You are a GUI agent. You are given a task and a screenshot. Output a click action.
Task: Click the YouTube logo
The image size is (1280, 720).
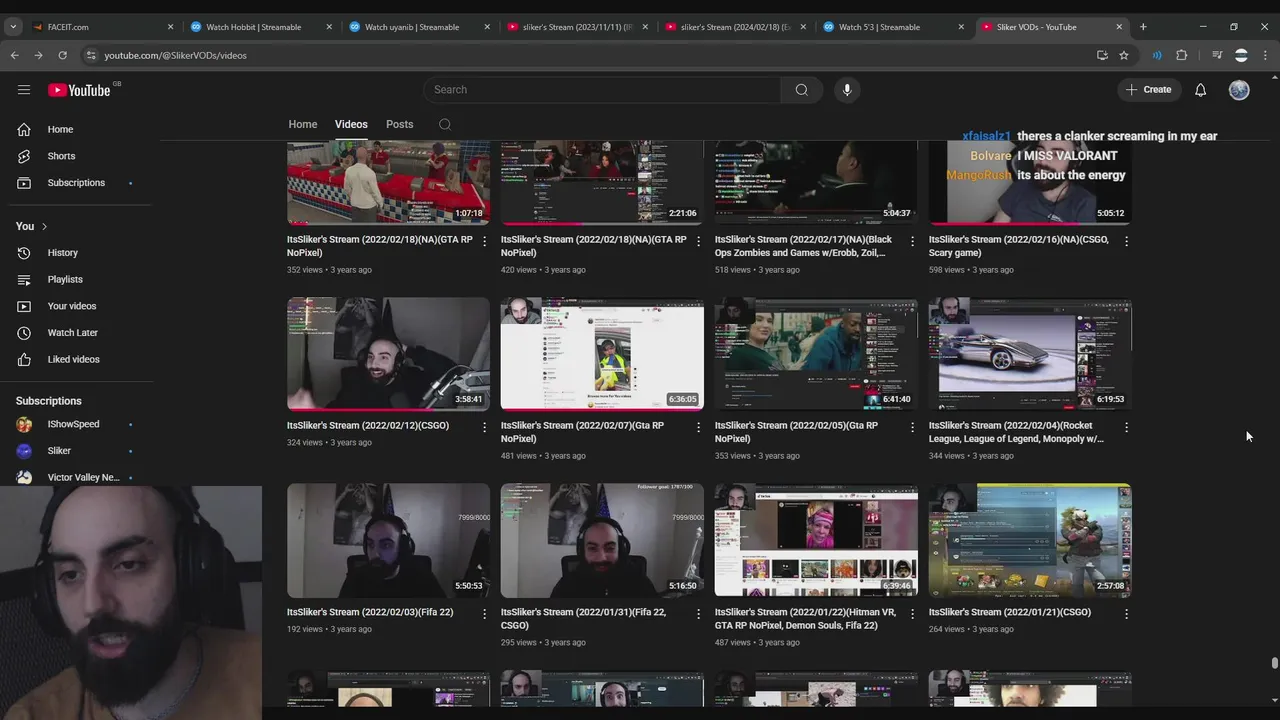tap(79, 90)
